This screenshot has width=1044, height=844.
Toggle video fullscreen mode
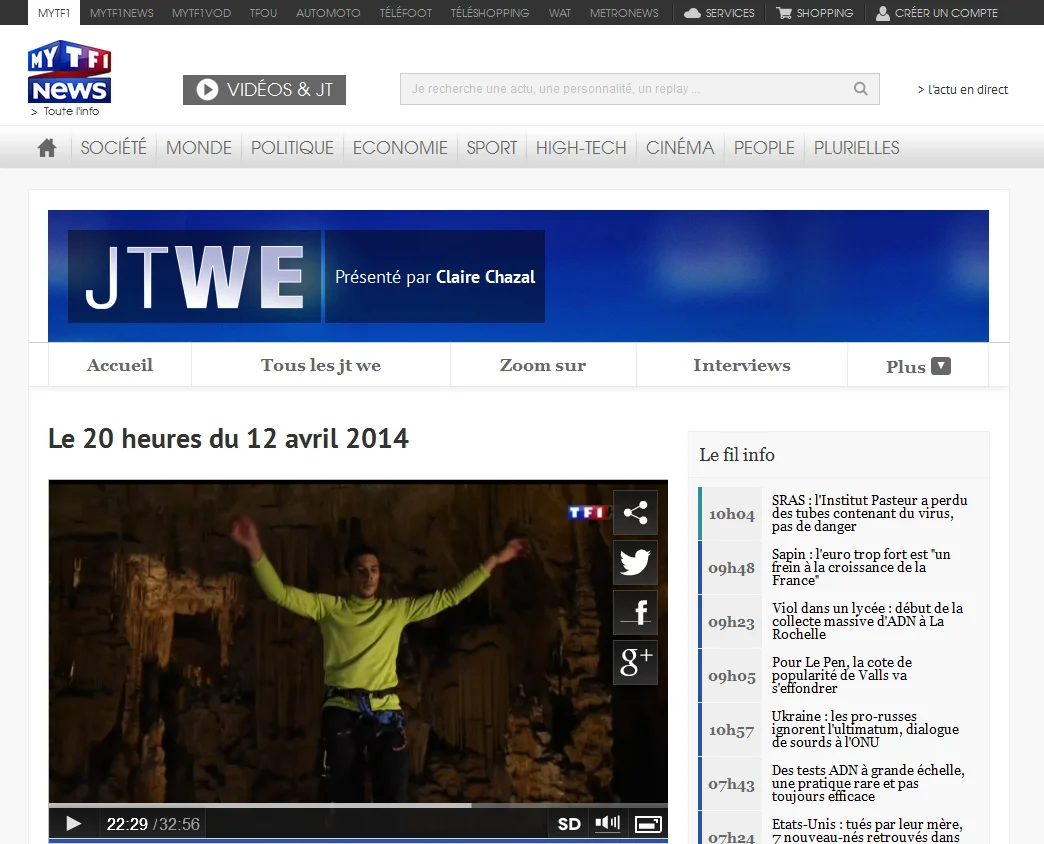(x=648, y=824)
